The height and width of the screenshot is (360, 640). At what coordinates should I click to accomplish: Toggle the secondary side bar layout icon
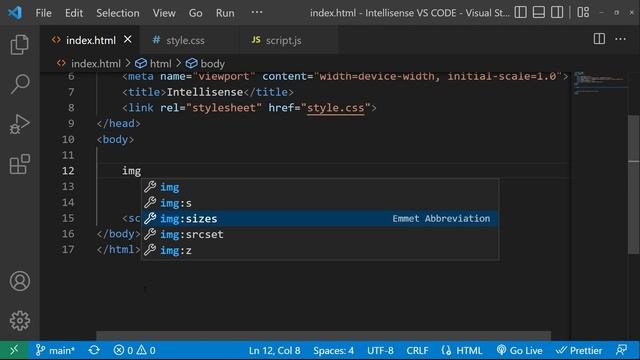557,13
